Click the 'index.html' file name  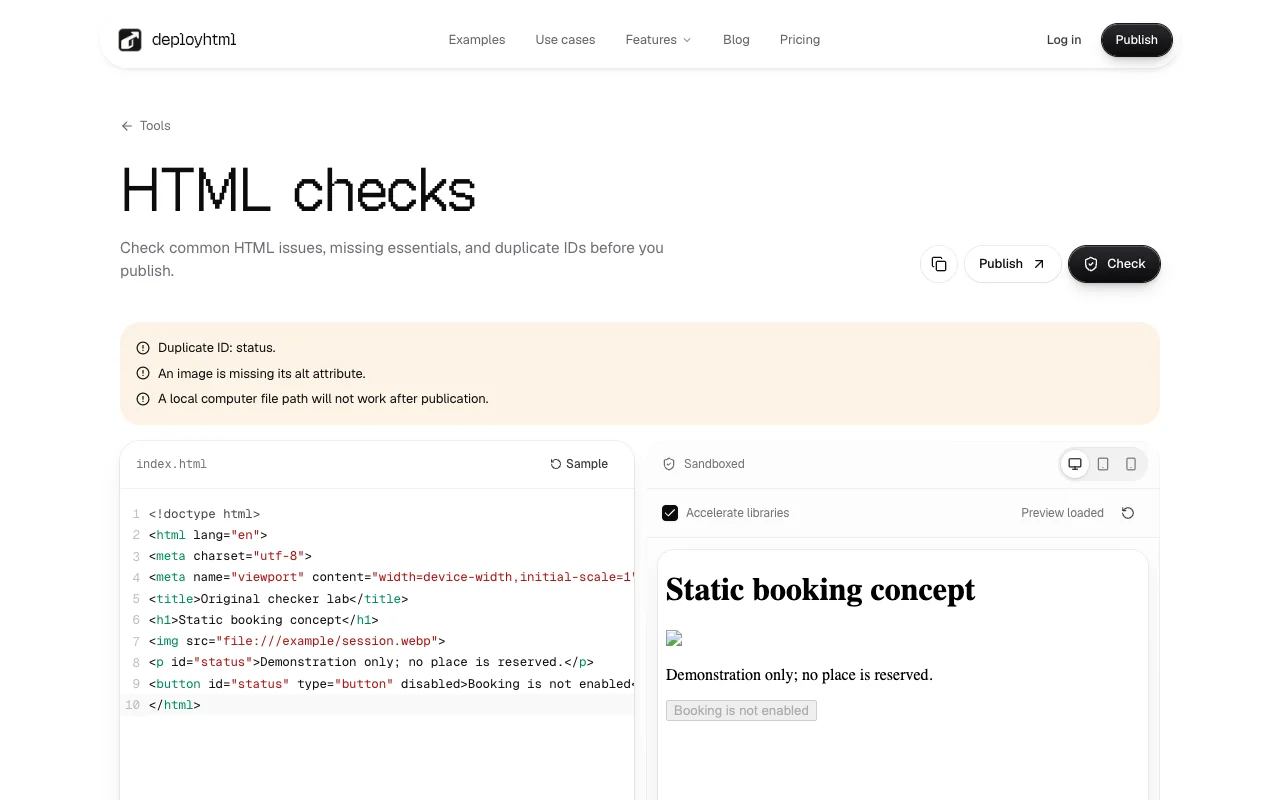172,464
